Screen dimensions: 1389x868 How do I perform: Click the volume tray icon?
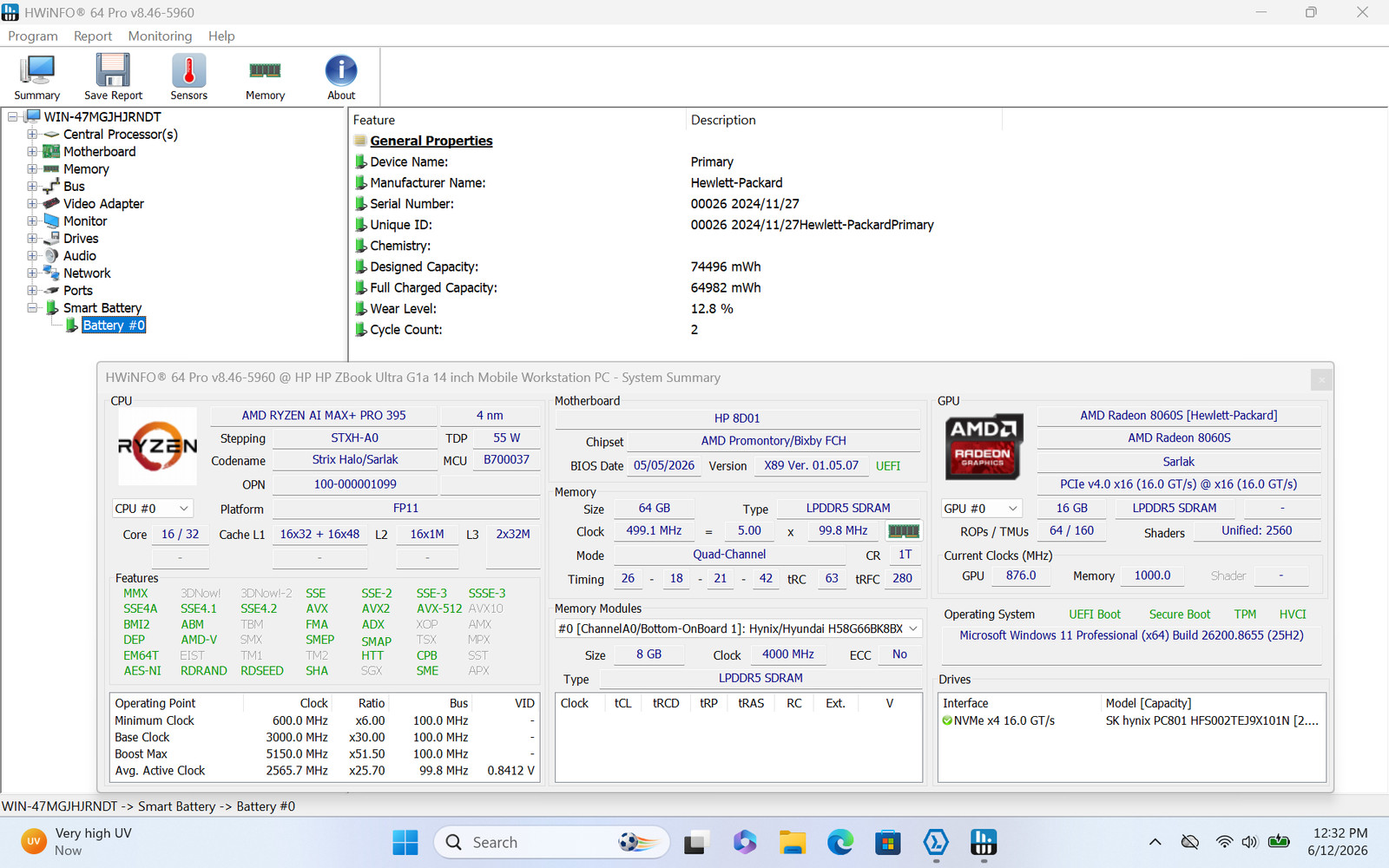coord(1250,842)
